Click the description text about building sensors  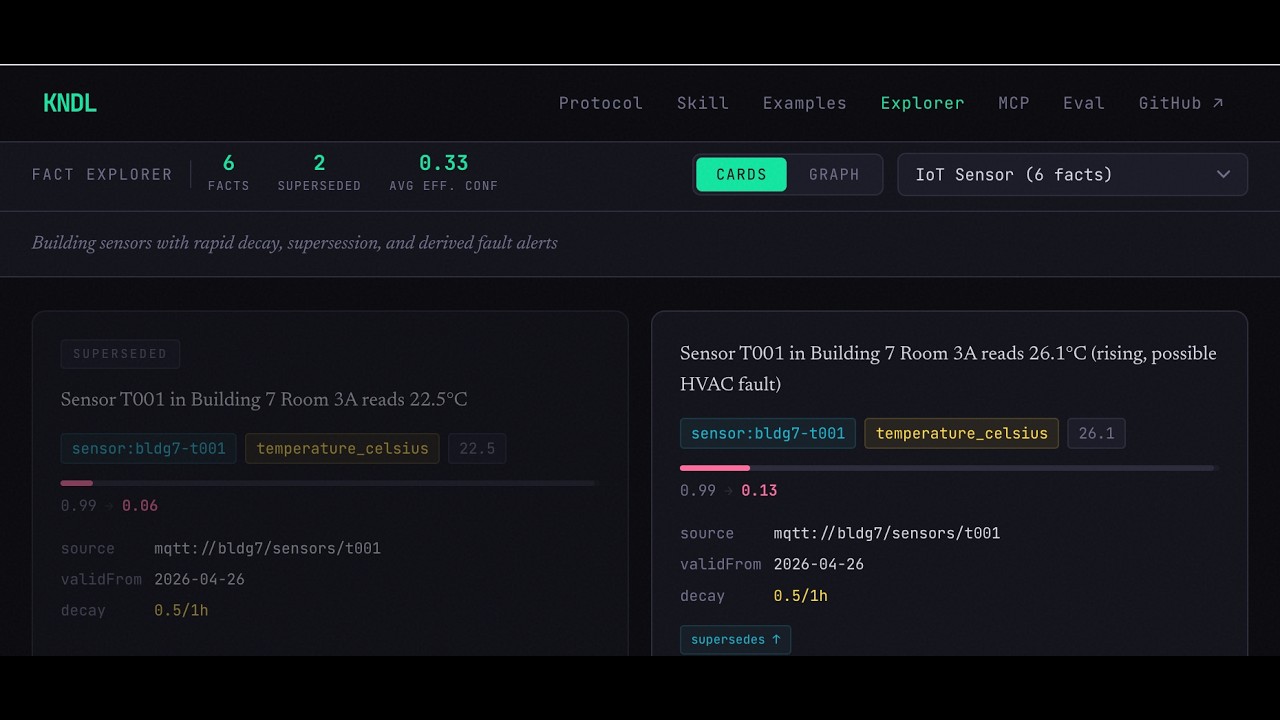click(295, 243)
